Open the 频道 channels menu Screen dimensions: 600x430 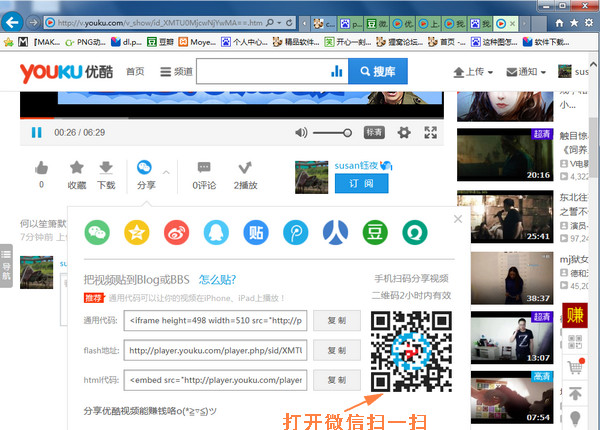pyautogui.click(x=176, y=72)
